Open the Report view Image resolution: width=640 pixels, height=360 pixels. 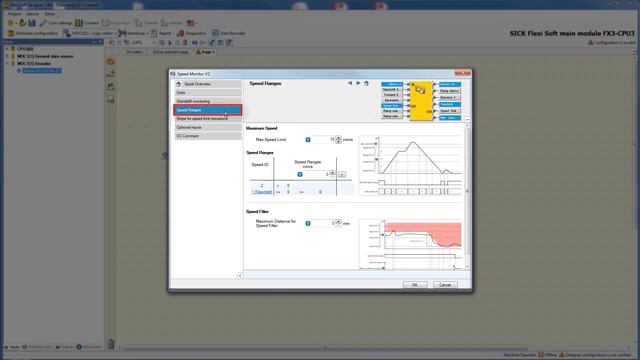coord(162,33)
